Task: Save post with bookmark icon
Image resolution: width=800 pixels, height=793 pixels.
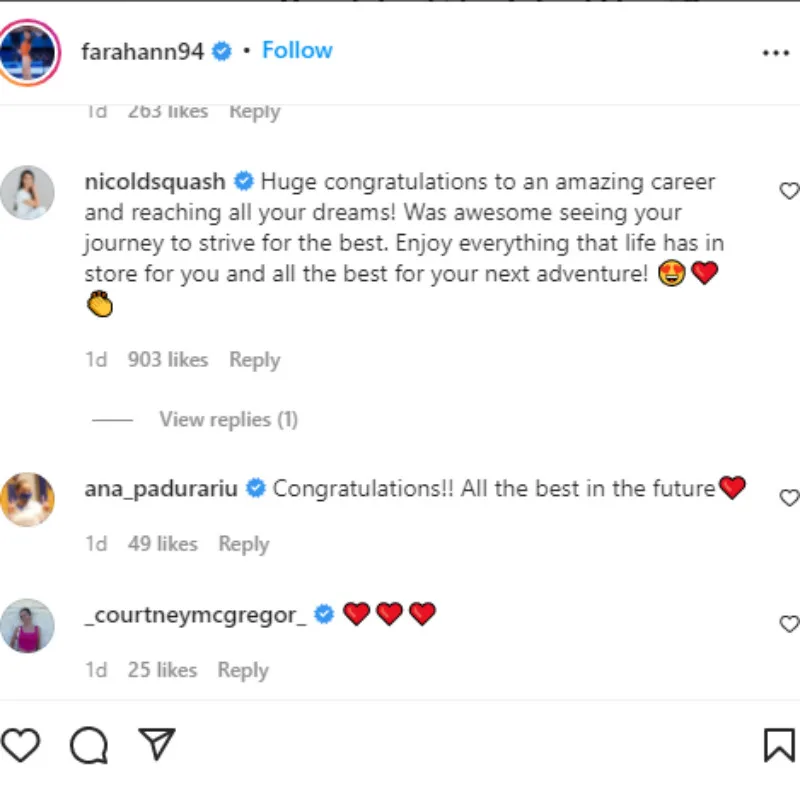Action: click(778, 745)
